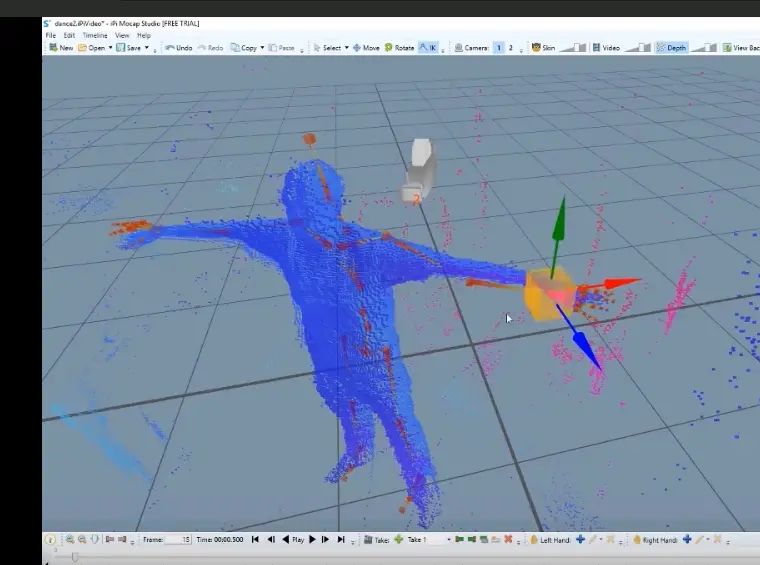Screen dimensions: 760x565
Task: Click the Left Hand icon
Action: tap(534, 539)
